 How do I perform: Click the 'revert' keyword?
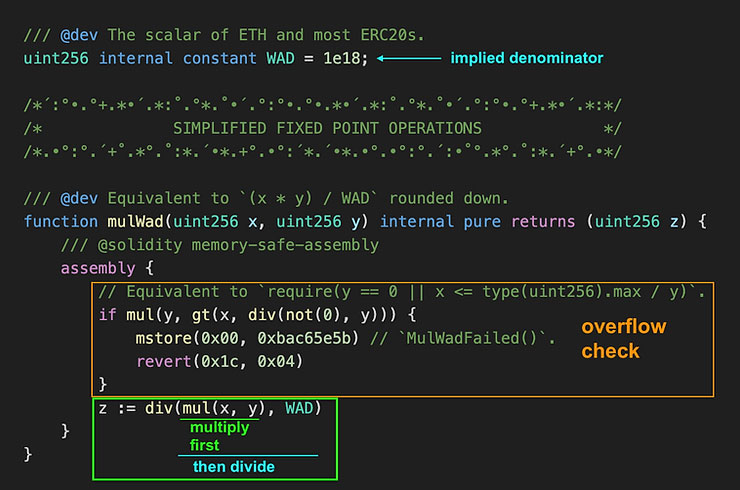pyautogui.click(x=163, y=362)
